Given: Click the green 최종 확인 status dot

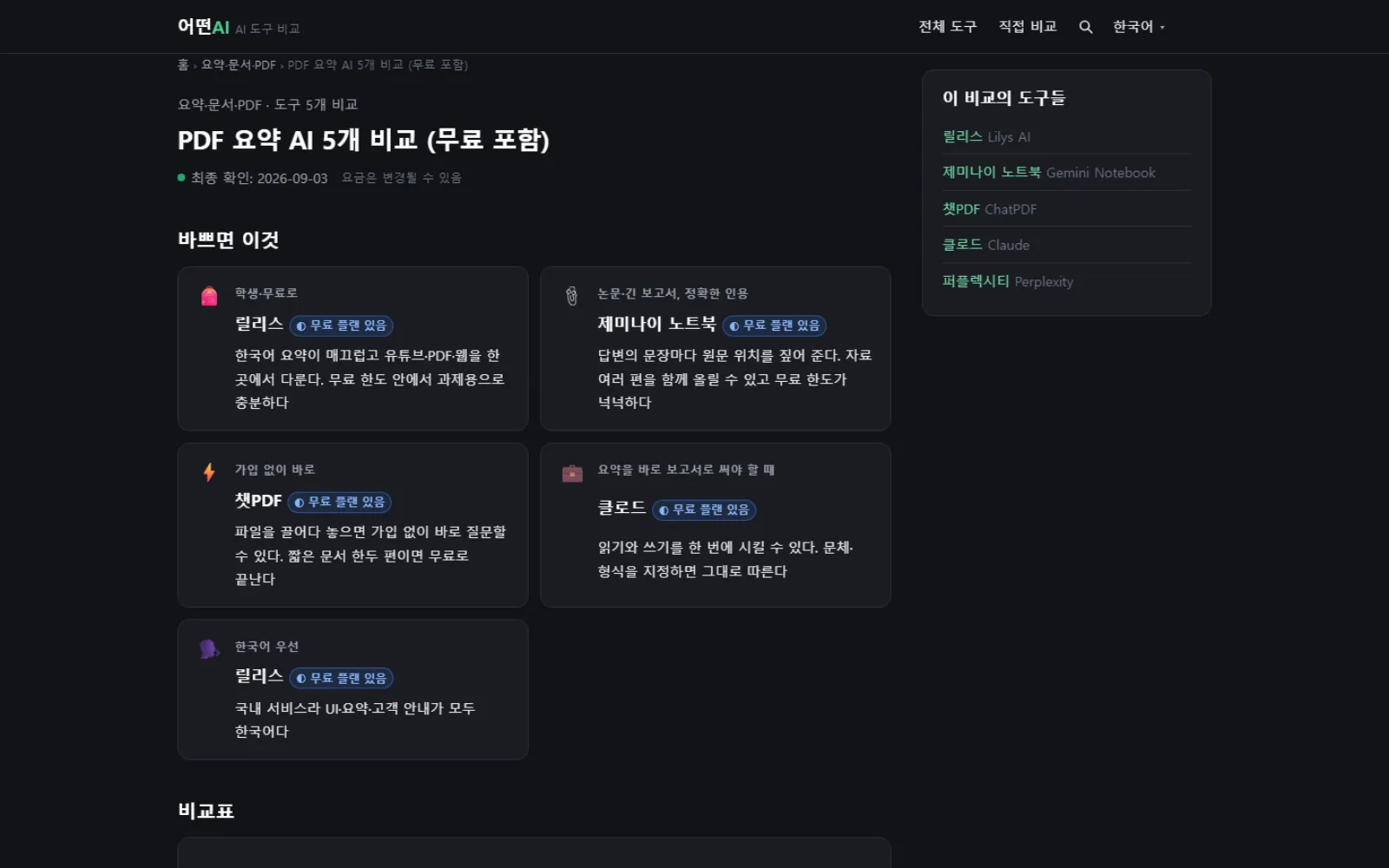Looking at the screenshot, I should [181, 178].
